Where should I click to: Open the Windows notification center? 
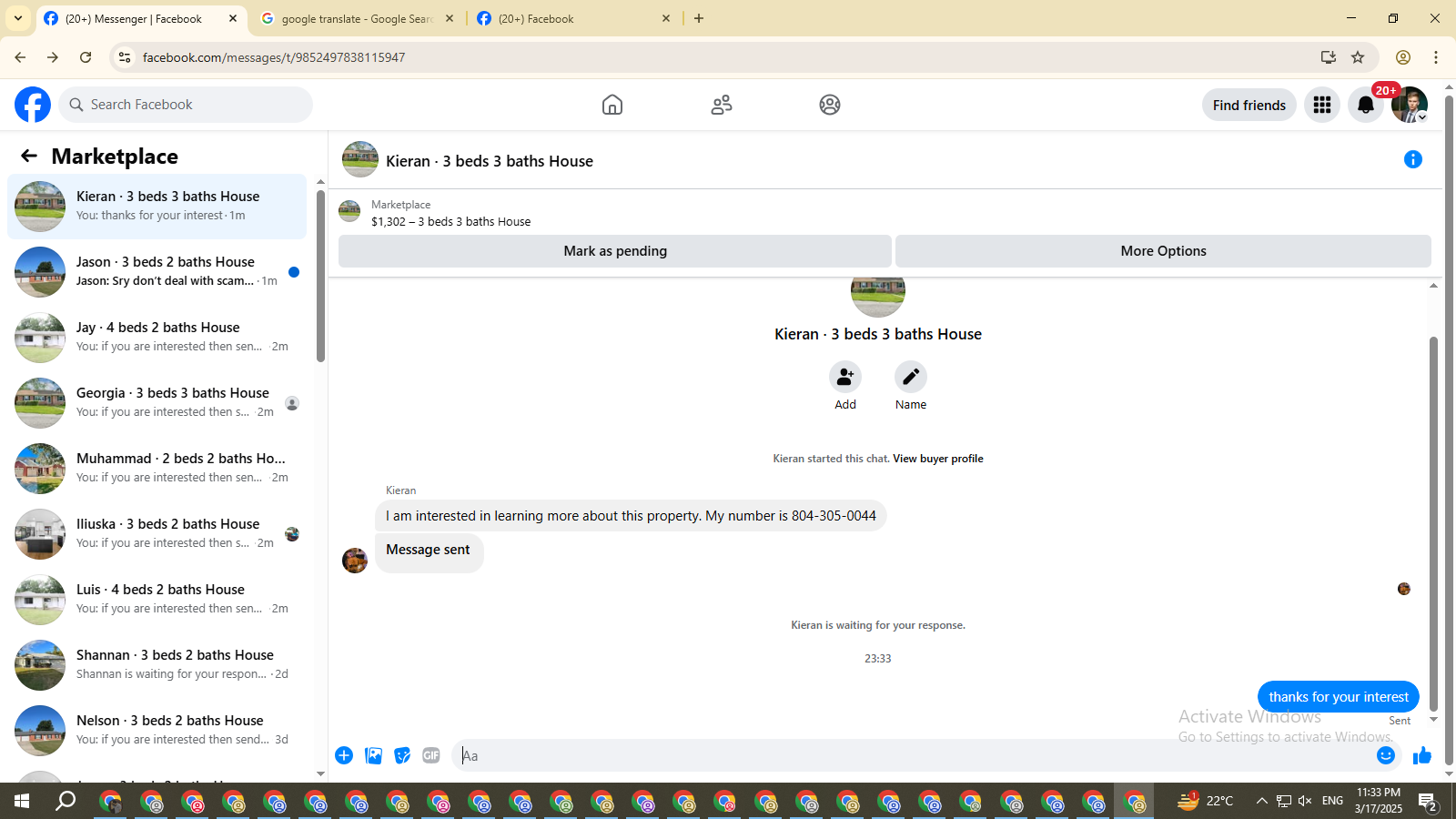1429,801
